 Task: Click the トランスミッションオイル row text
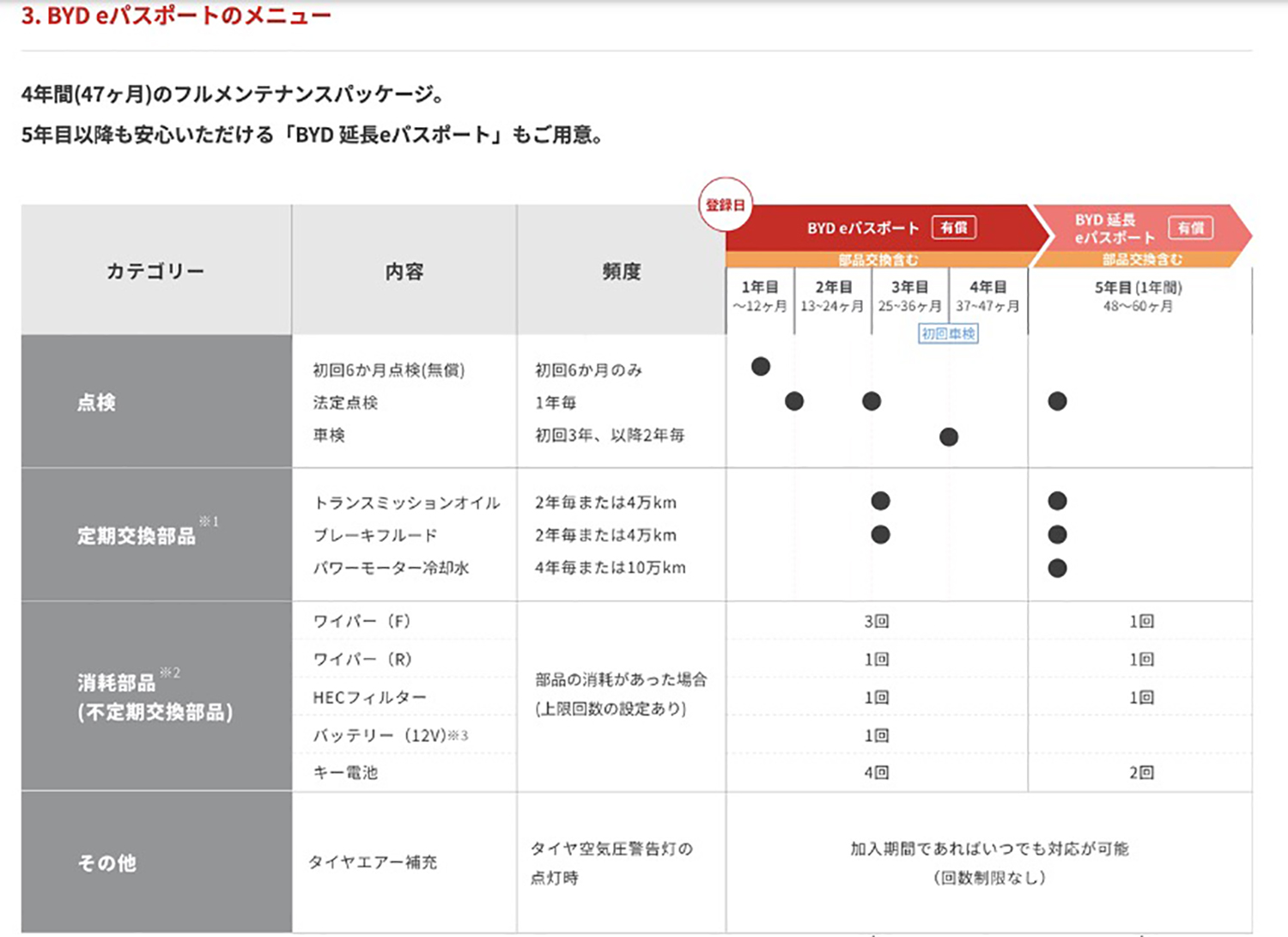407,502
